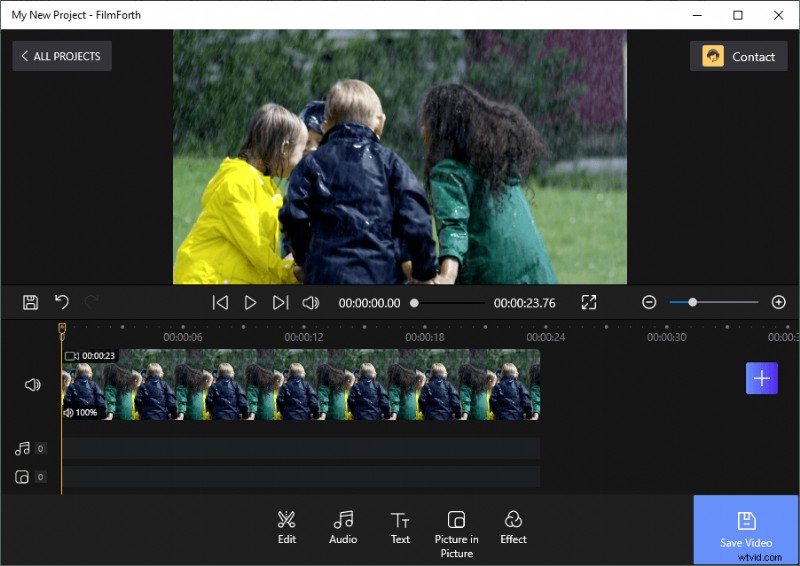
Task: Select the empty picture-in-picture track lane
Action: [x=301, y=477]
